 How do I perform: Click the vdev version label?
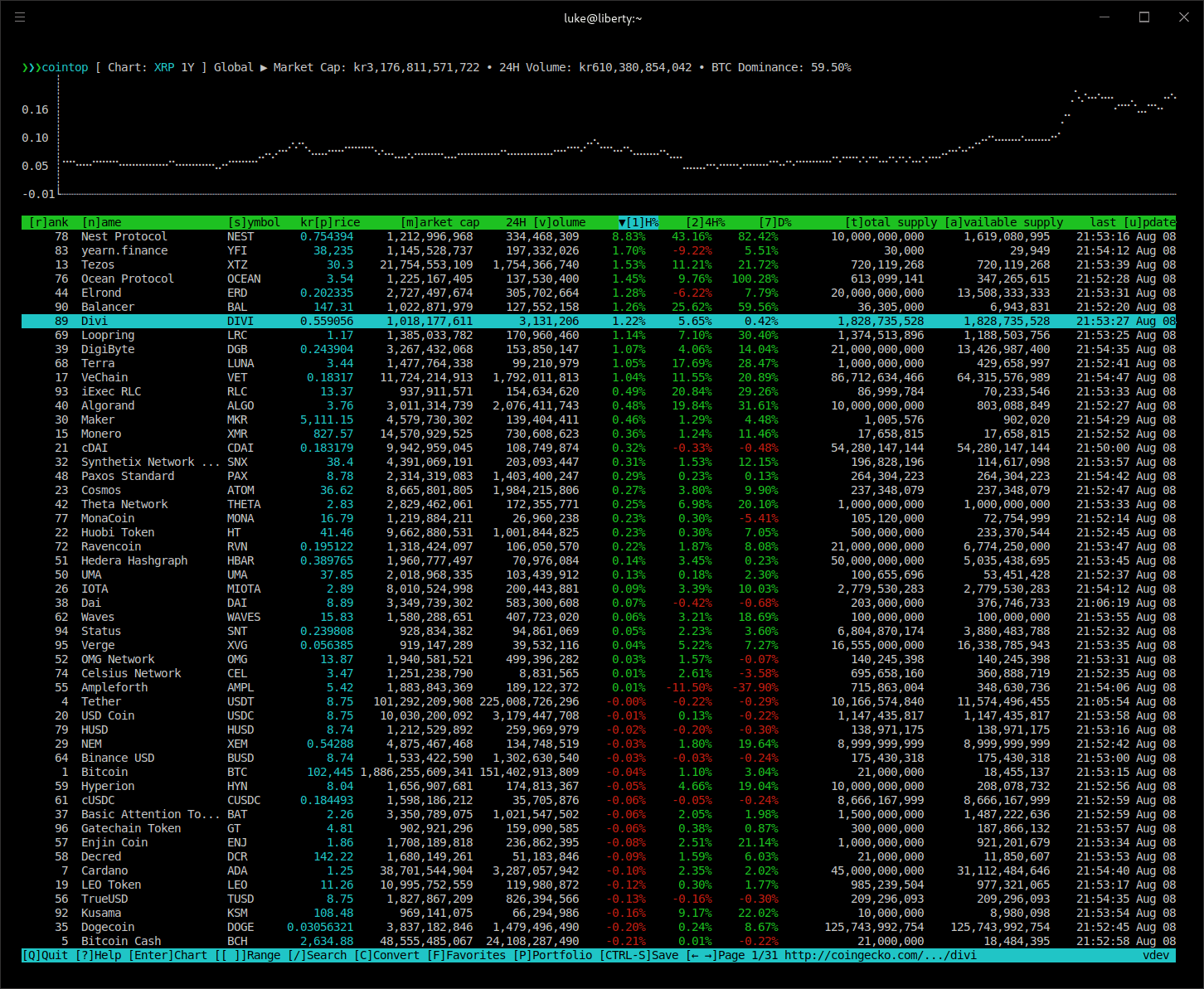coord(1156,955)
